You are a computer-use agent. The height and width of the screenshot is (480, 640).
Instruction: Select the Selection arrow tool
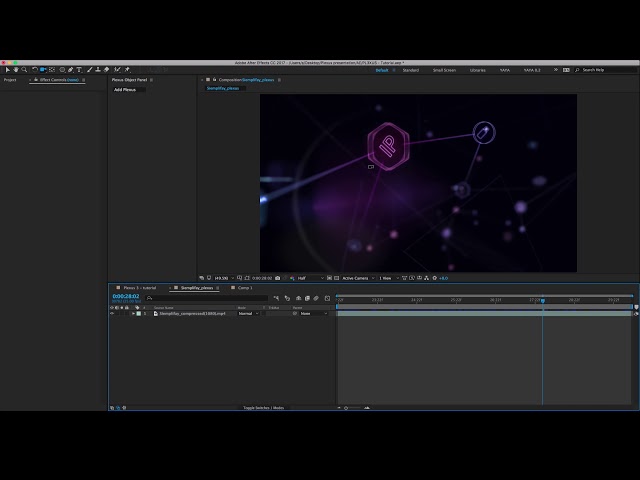[7, 70]
